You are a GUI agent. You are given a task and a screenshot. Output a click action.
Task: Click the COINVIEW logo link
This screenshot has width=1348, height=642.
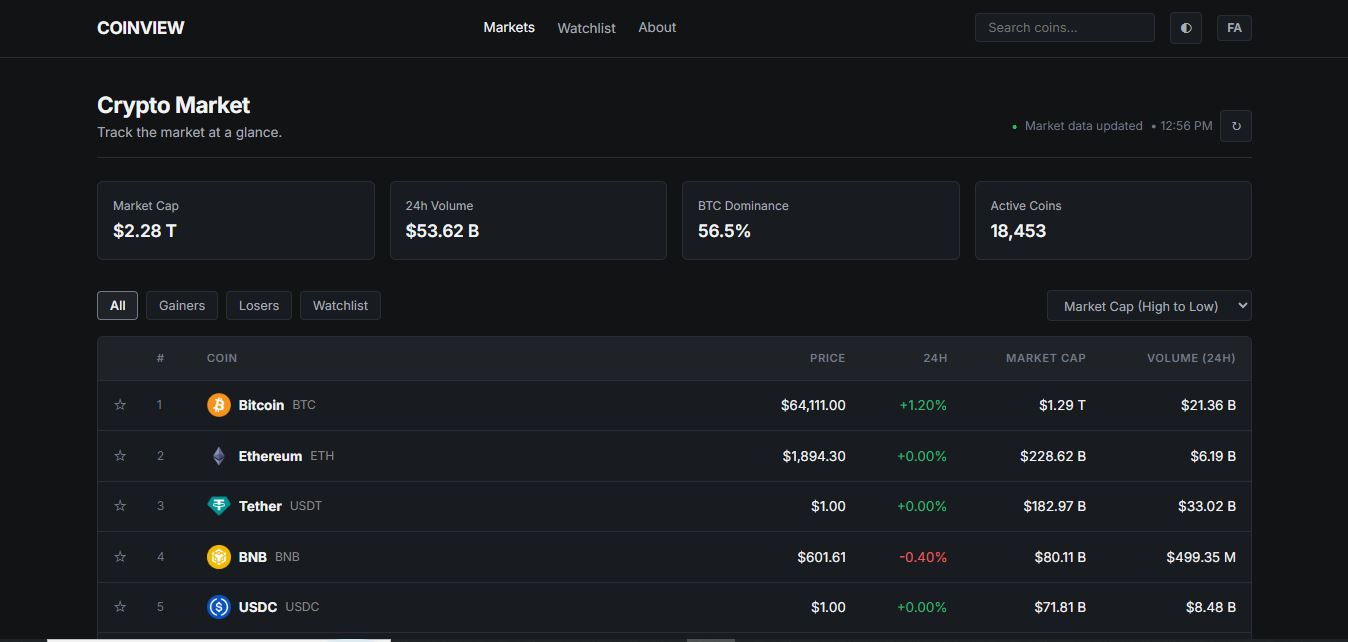coord(141,28)
